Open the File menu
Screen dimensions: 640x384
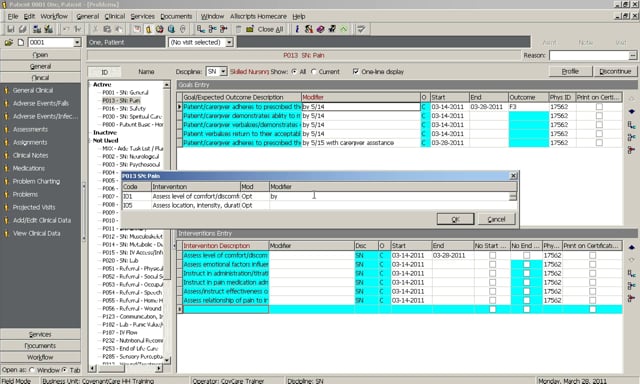pos(13,16)
